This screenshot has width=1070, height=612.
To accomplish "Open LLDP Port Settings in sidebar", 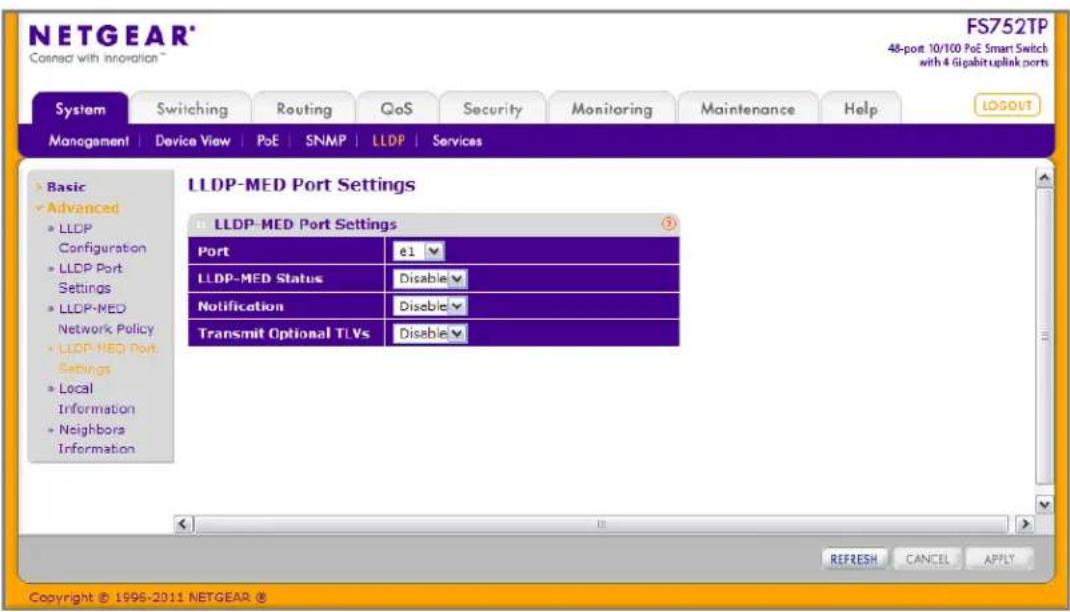I will (x=90, y=278).
